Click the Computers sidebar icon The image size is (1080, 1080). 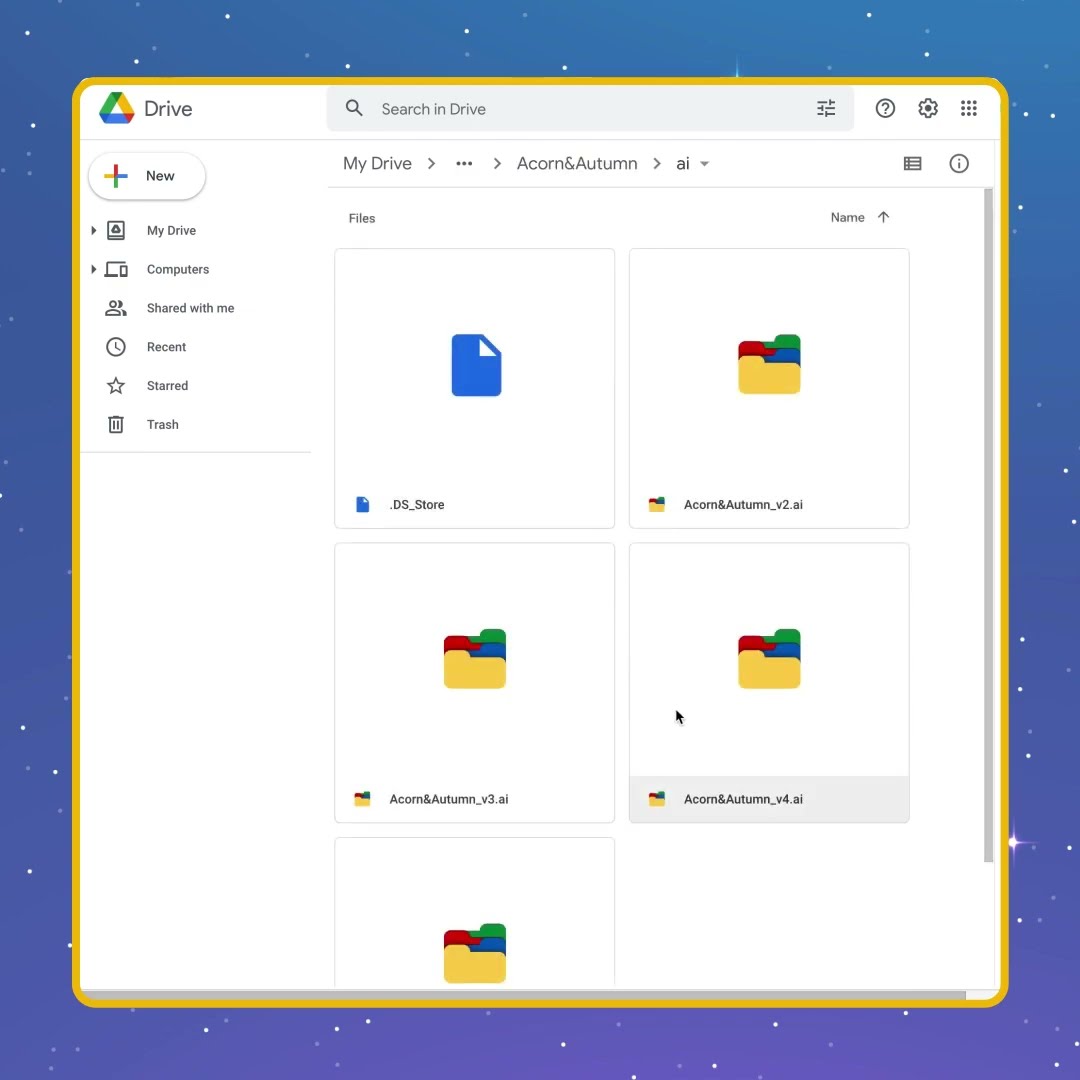tap(116, 269)
